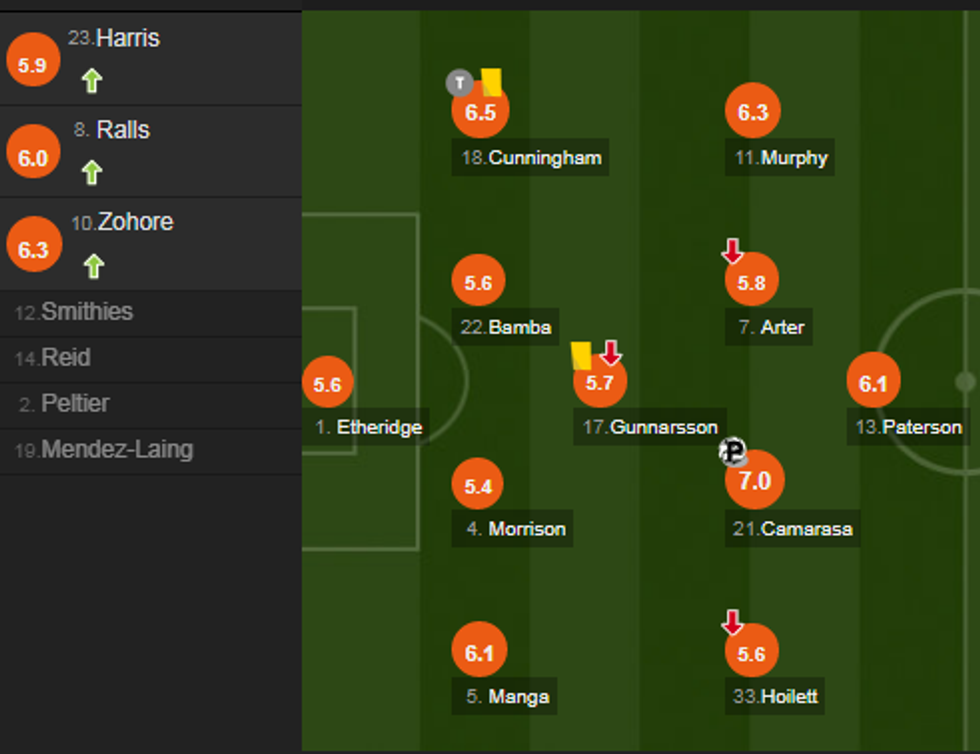
Task: Select Smithies in the bench list
Action: 86,312
